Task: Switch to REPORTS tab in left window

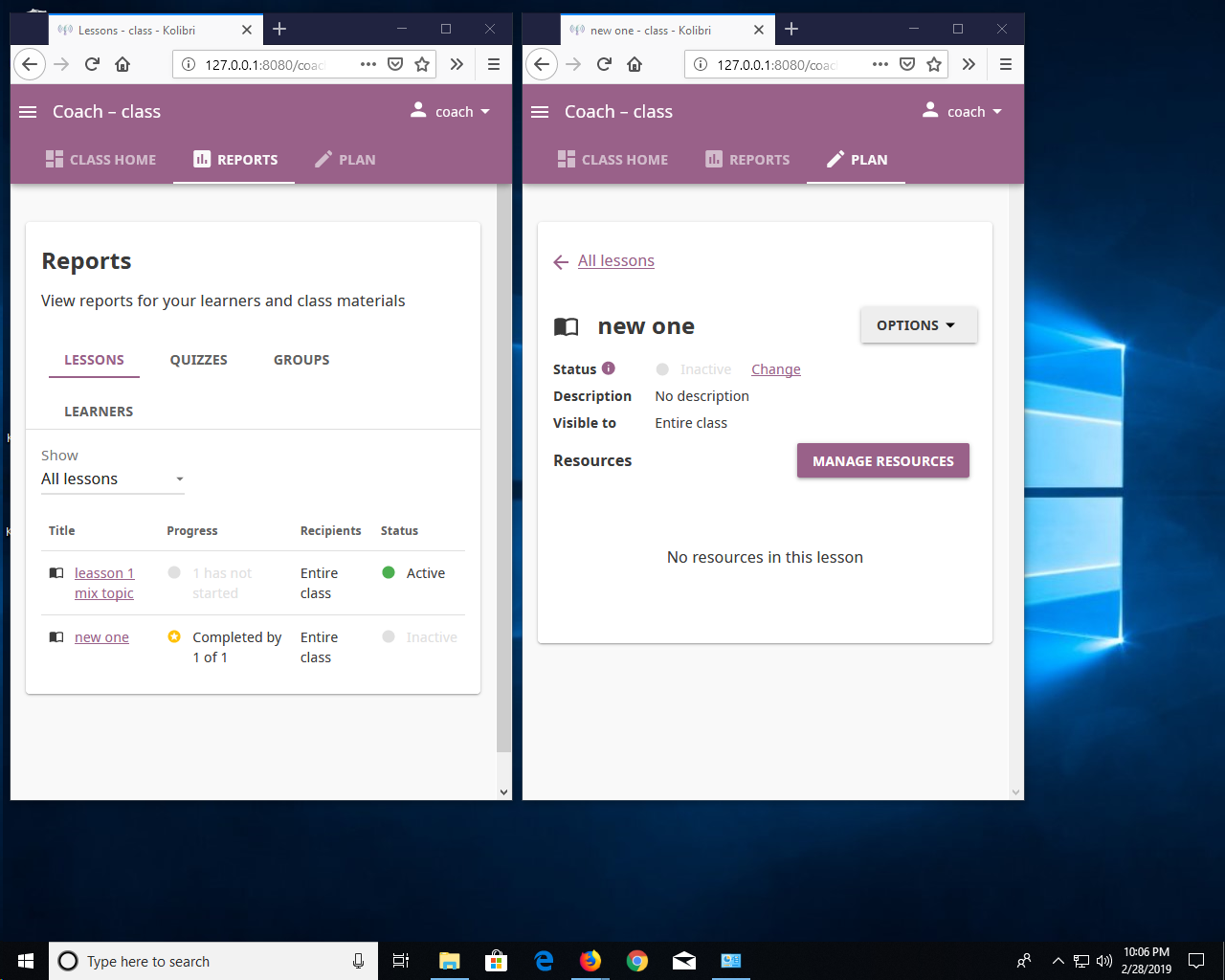Action: 234,160
